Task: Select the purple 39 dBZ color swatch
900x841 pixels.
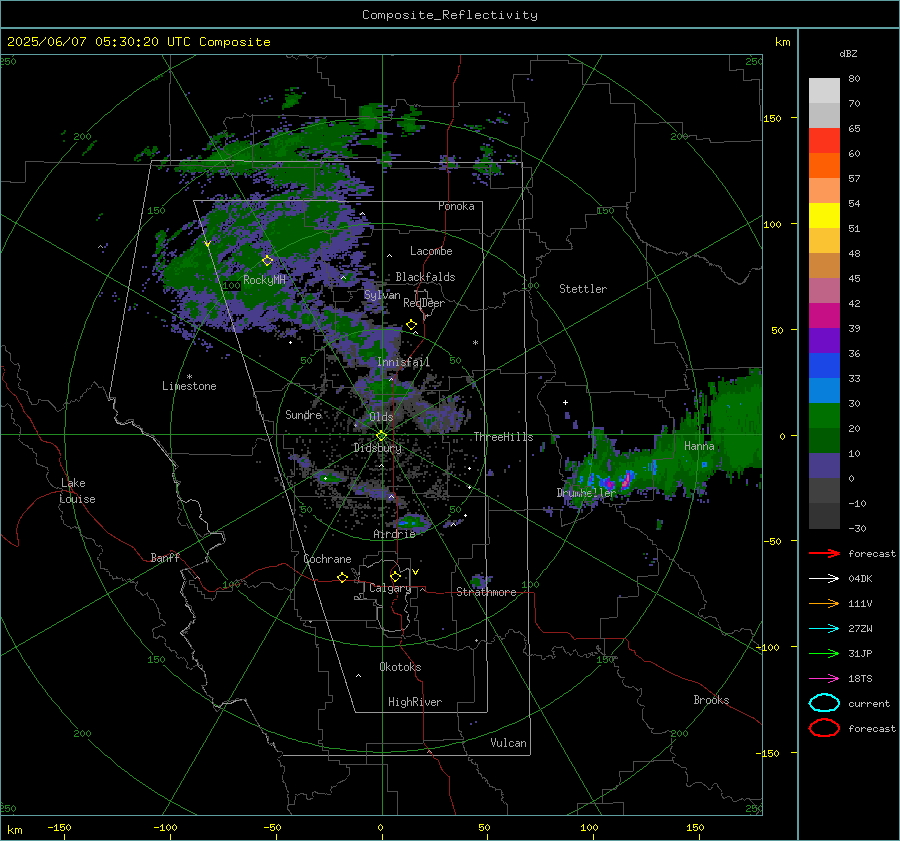Action: (824, 340)
